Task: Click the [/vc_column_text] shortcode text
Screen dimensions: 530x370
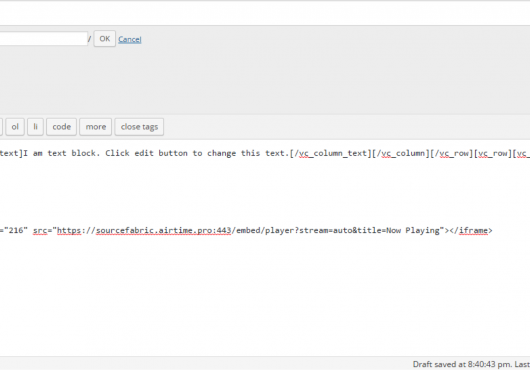Action: click(x=331, y=153)
